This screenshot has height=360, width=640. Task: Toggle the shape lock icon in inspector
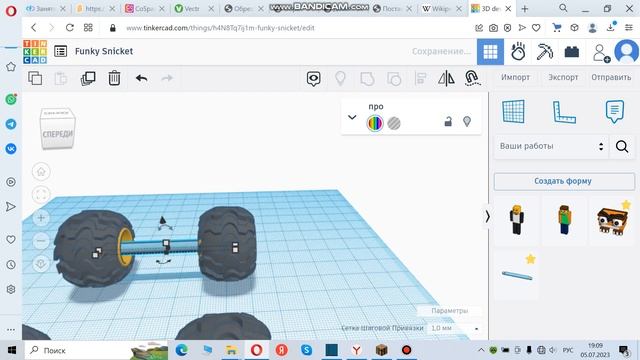448,122
